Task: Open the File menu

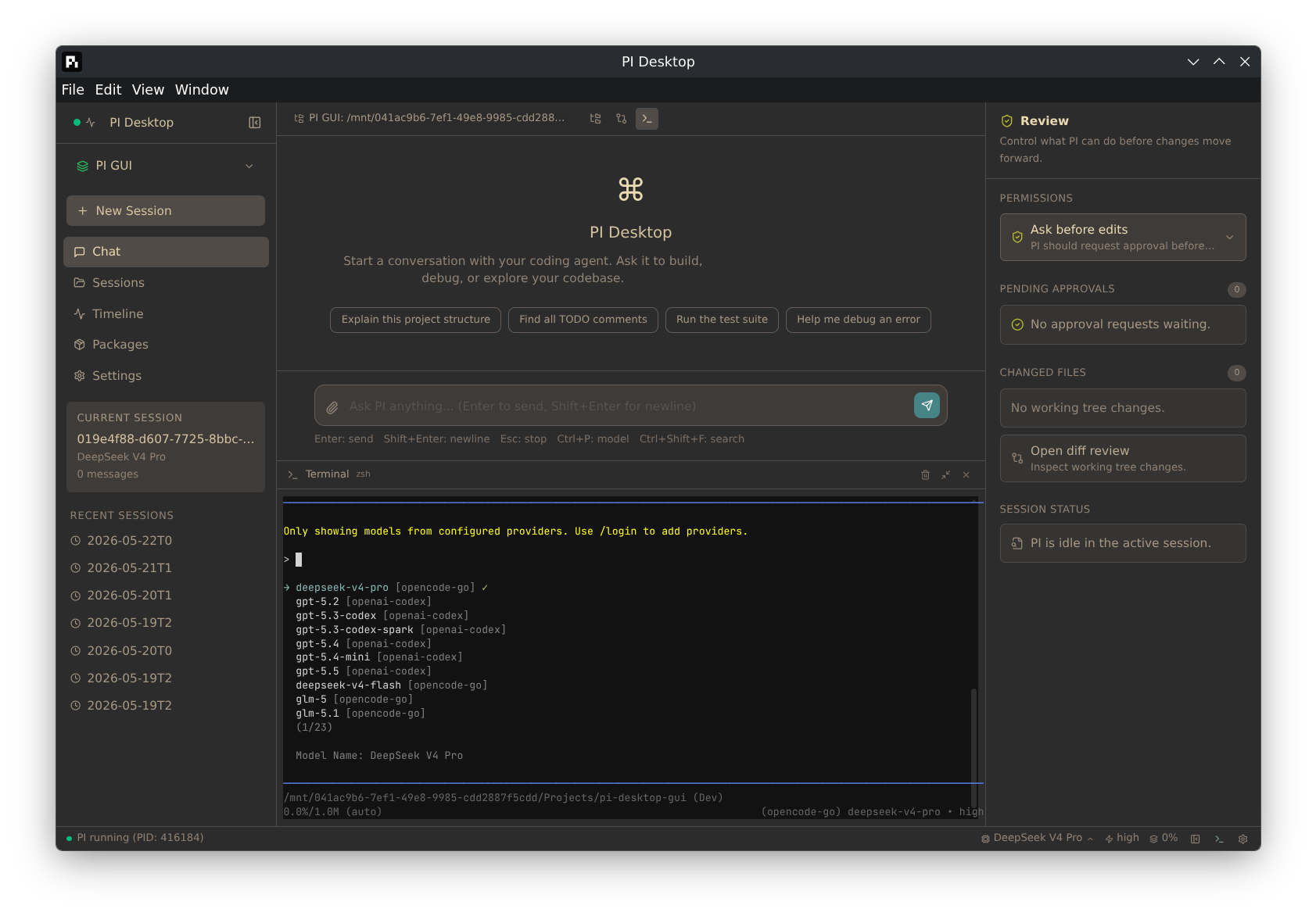Action: pyautogui.click(x=73, y=90)
